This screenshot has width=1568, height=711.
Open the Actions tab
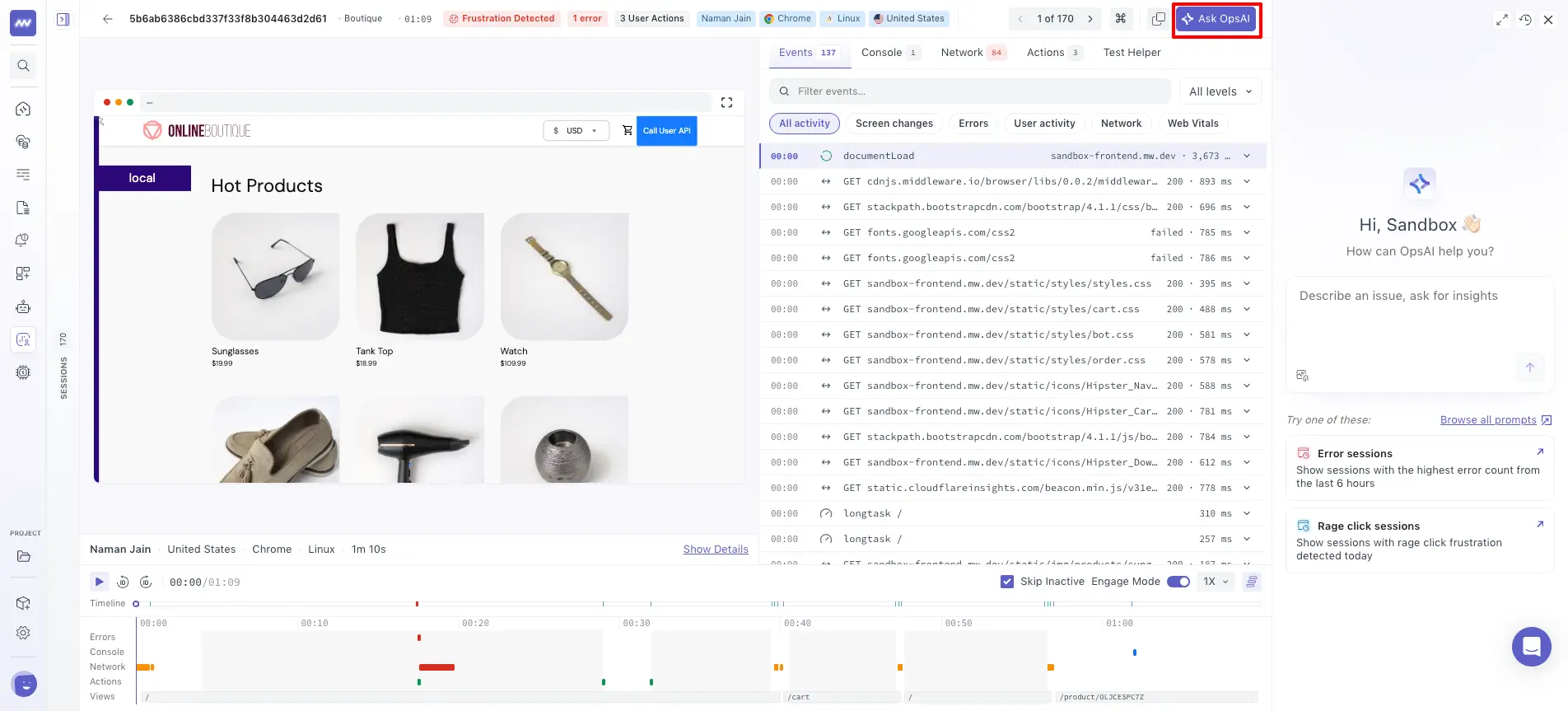[1053, 53]
